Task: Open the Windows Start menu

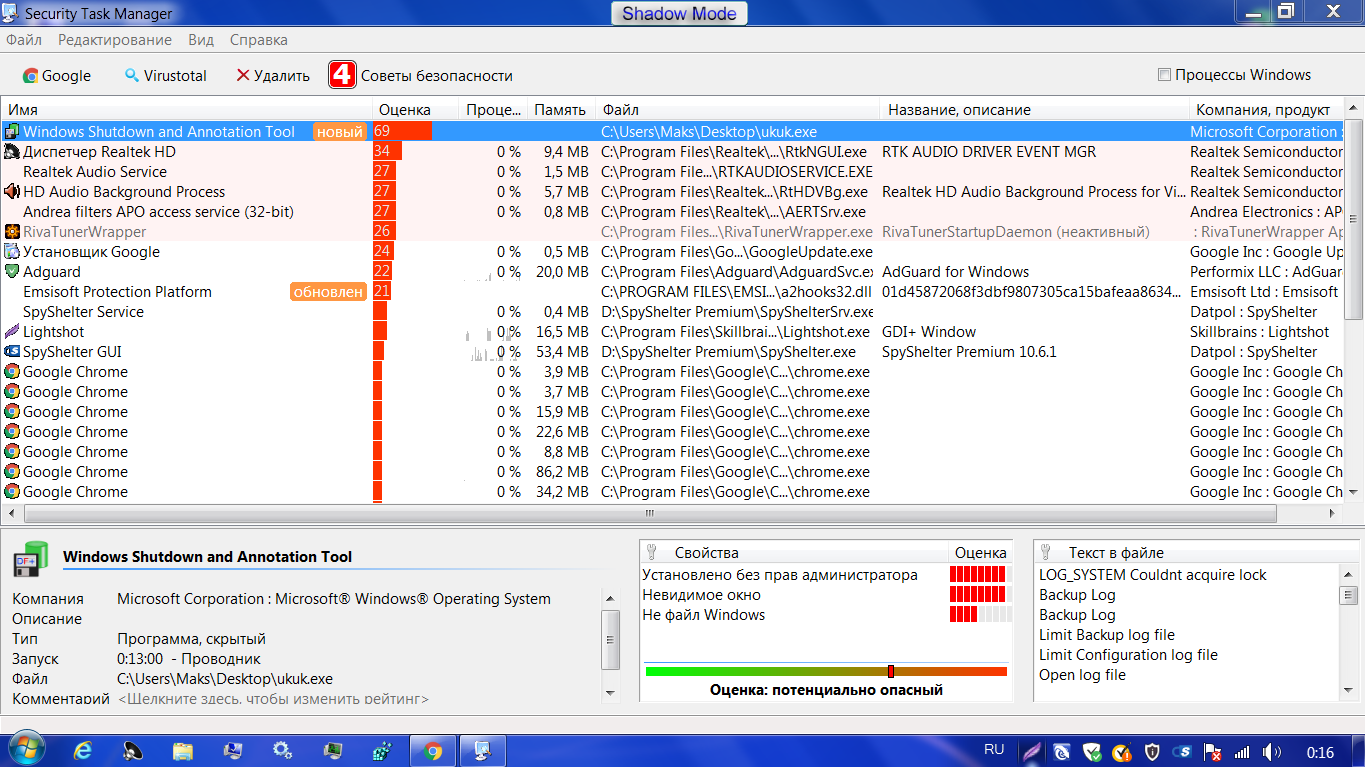Action: coord(25,749)
